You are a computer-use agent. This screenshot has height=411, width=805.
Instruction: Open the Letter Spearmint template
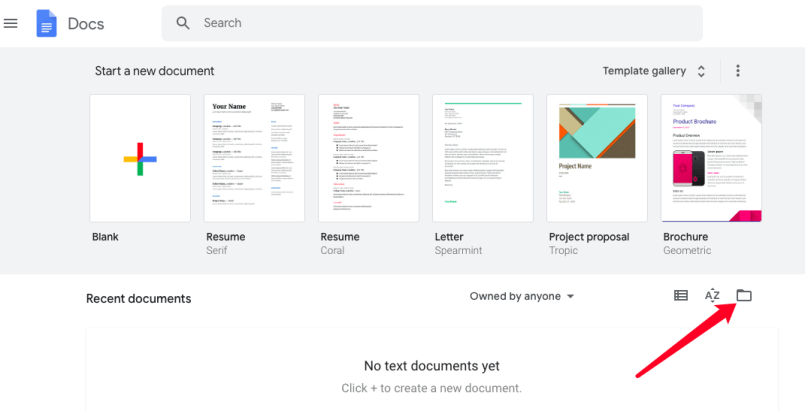482,158
